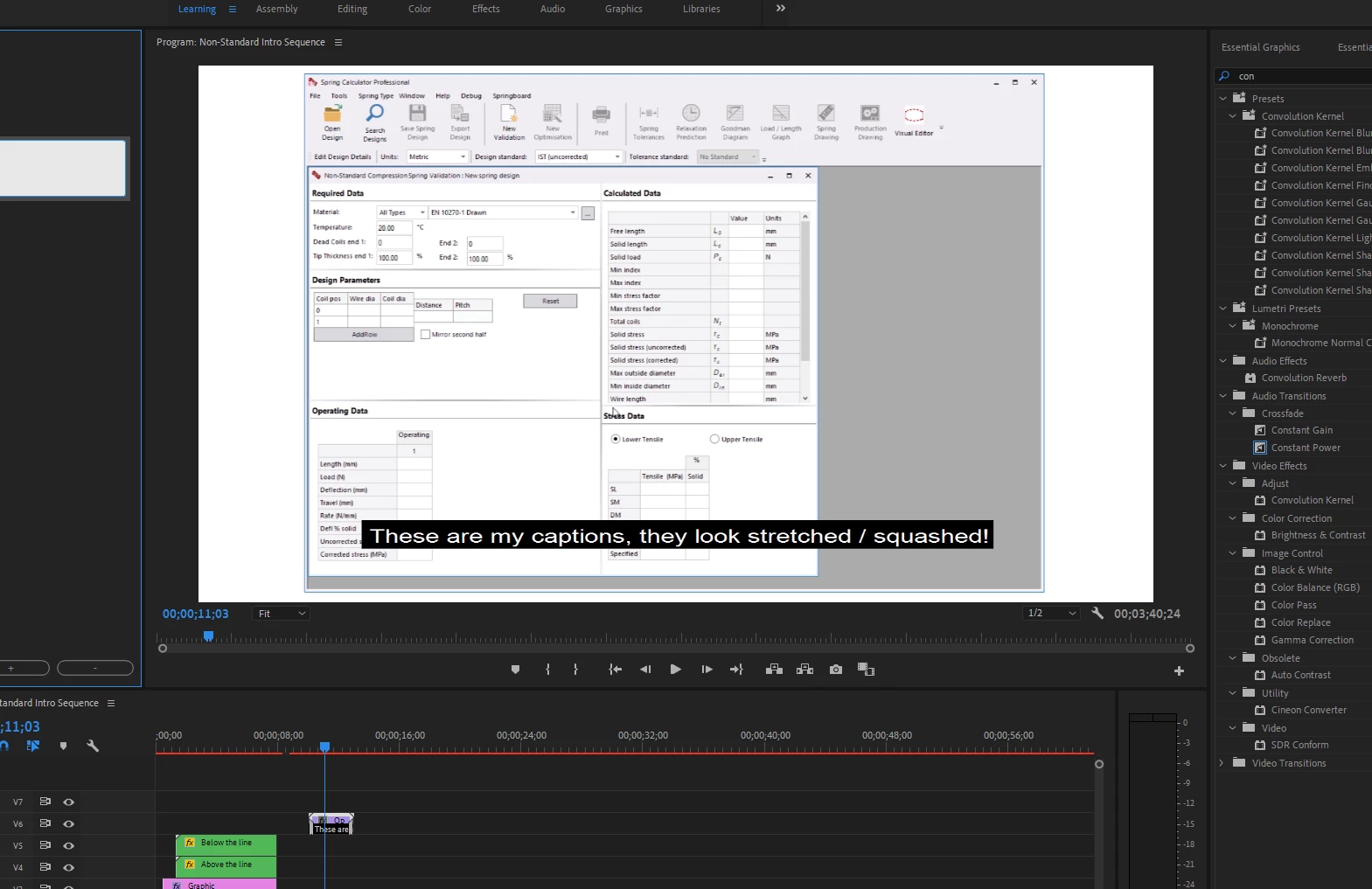Step back one frame
Screen dimensions: 1372x889
pos(645,670)
